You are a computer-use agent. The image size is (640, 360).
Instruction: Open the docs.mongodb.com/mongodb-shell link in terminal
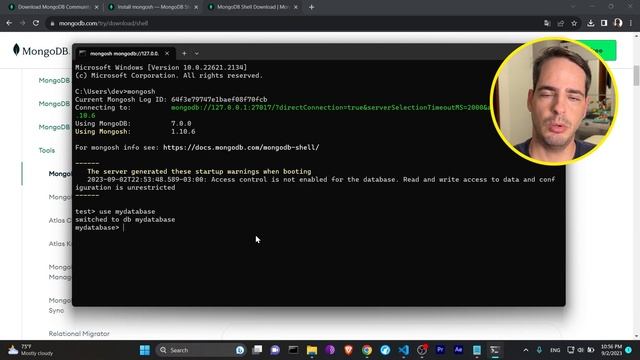pos(241,147)
